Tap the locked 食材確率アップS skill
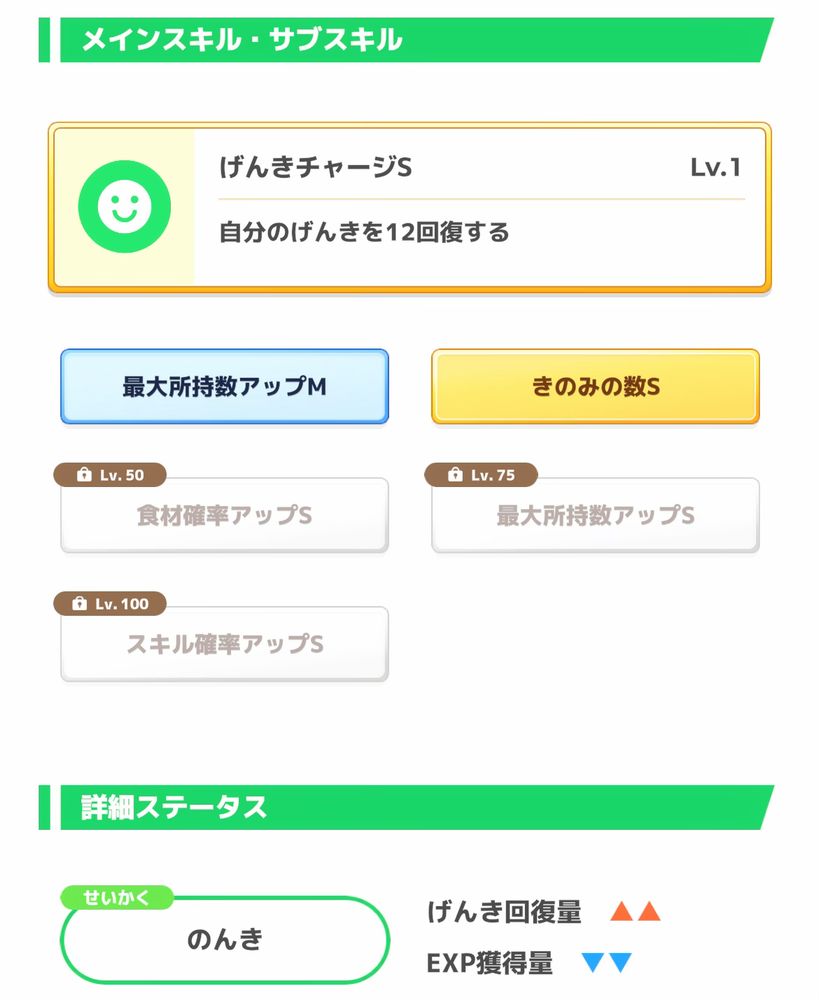The height and width of the screenshot is (1000, 819). (225, 515)
